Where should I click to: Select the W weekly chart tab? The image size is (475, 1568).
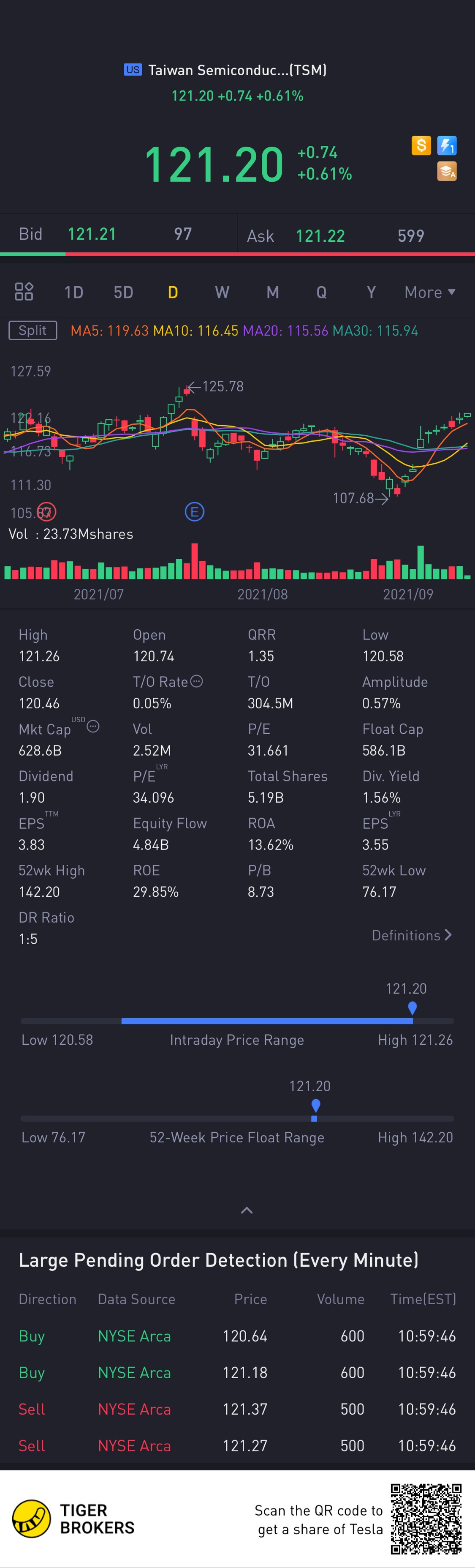tap(222, 292)
